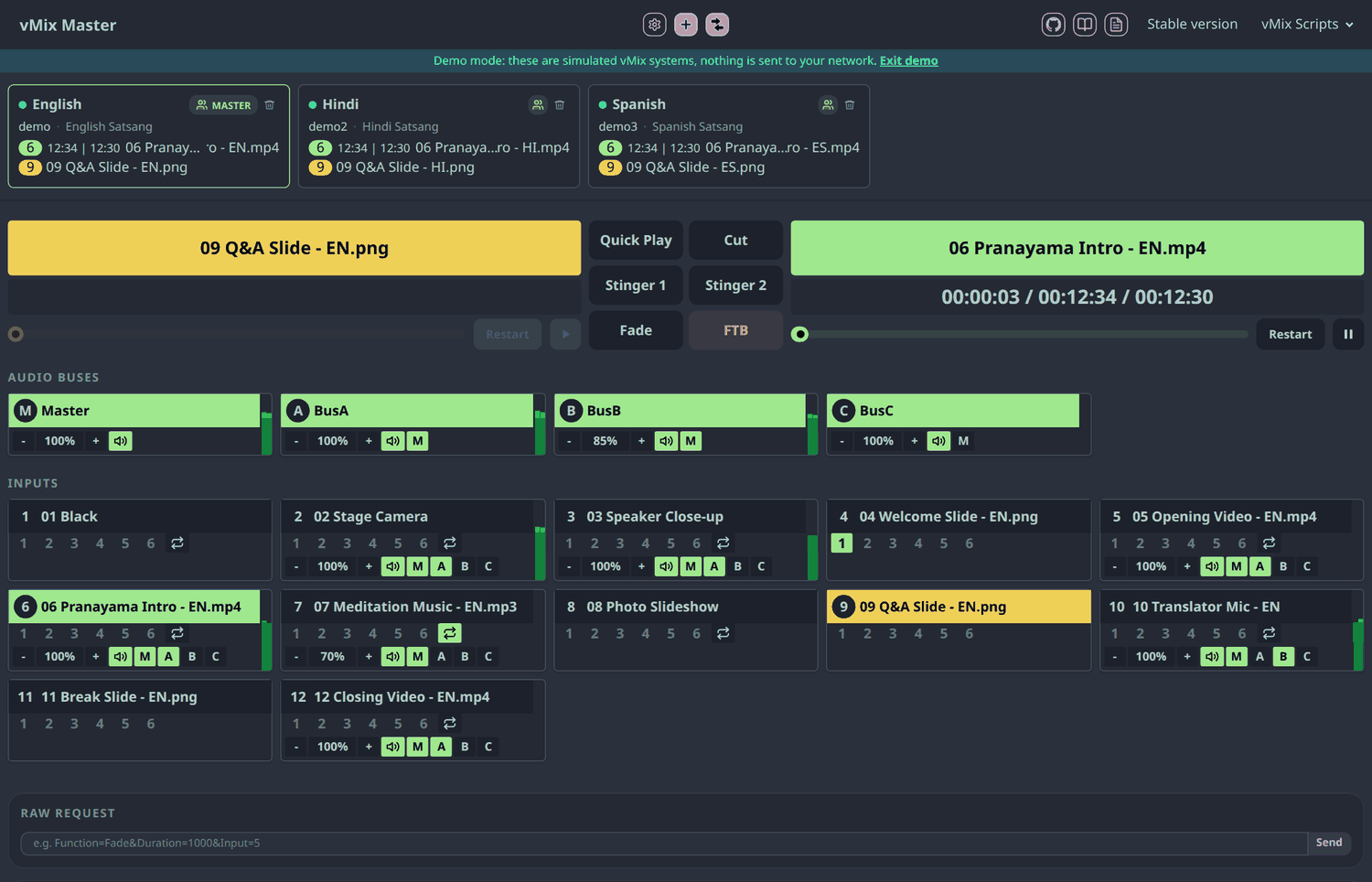1372x882 pixels.
Task: Click the MASTER badge on English card
Action: pos(224,105)
